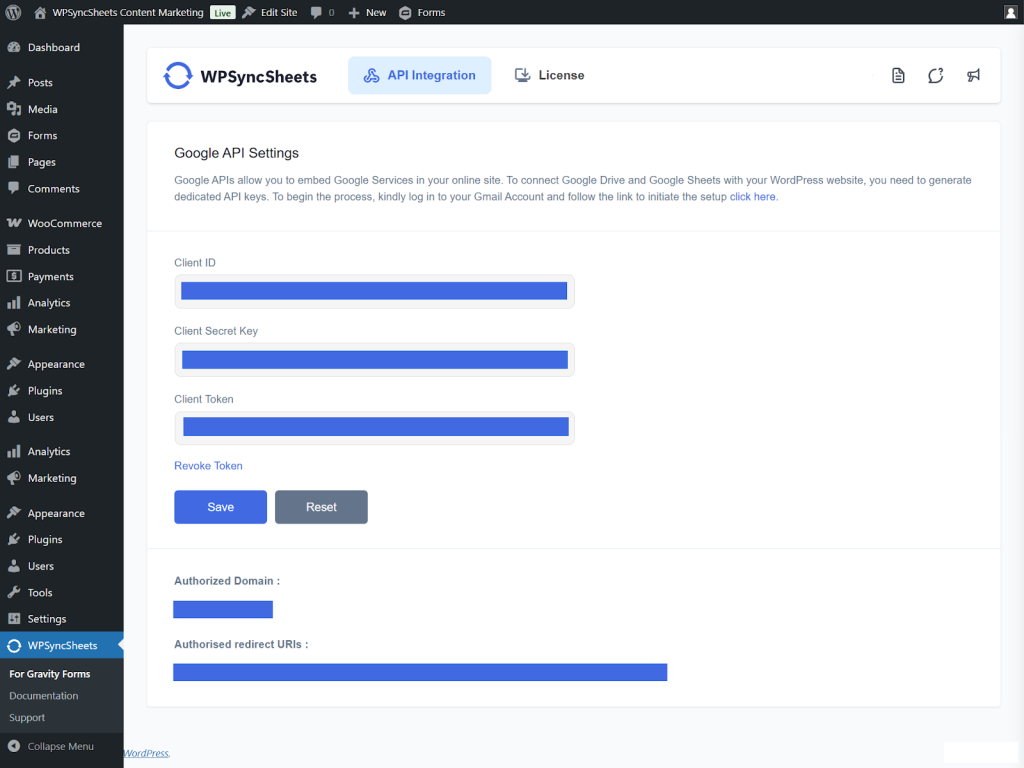Click the Client ID input field
The width and height of the screenshot is (1024, 768).
pos(374,291)
